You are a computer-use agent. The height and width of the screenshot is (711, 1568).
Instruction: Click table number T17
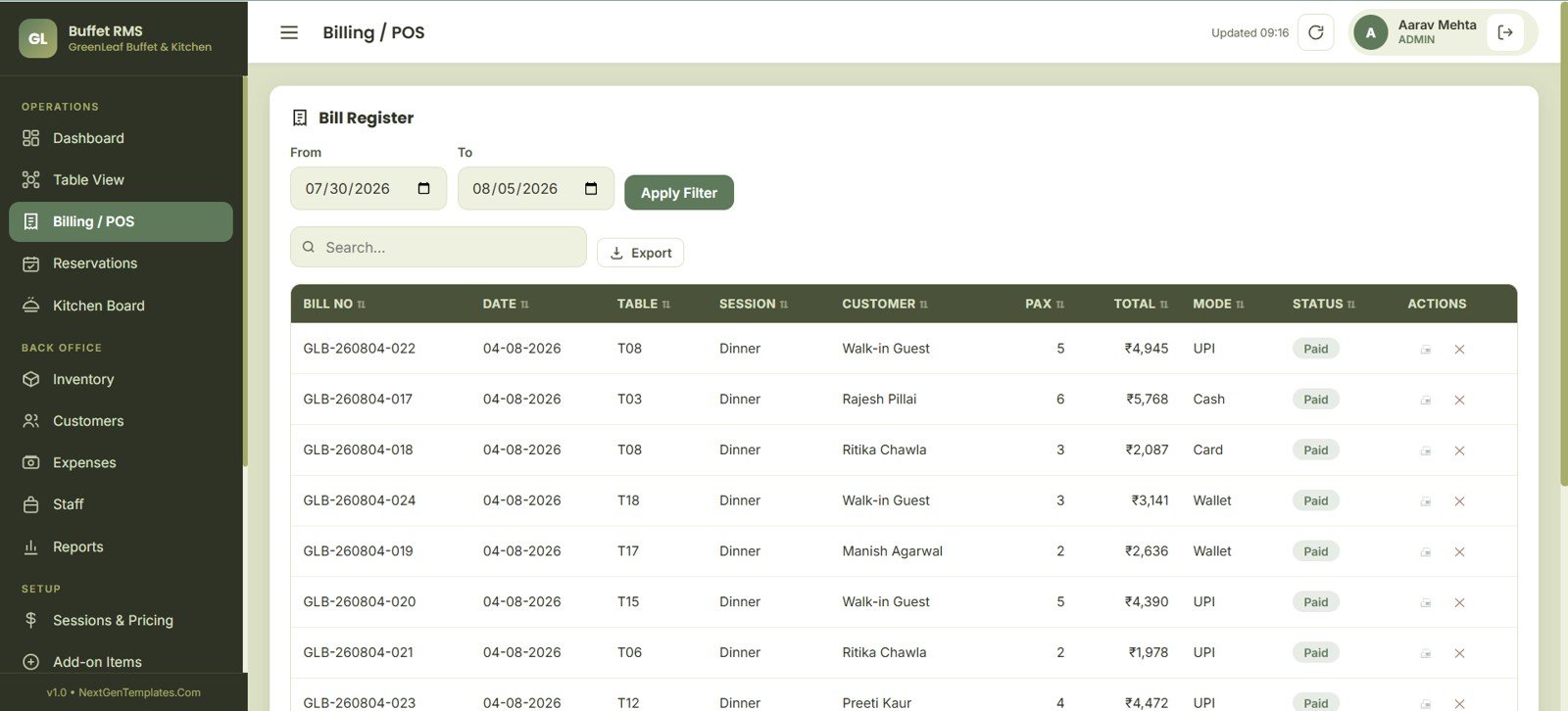(x=628, y=551)
